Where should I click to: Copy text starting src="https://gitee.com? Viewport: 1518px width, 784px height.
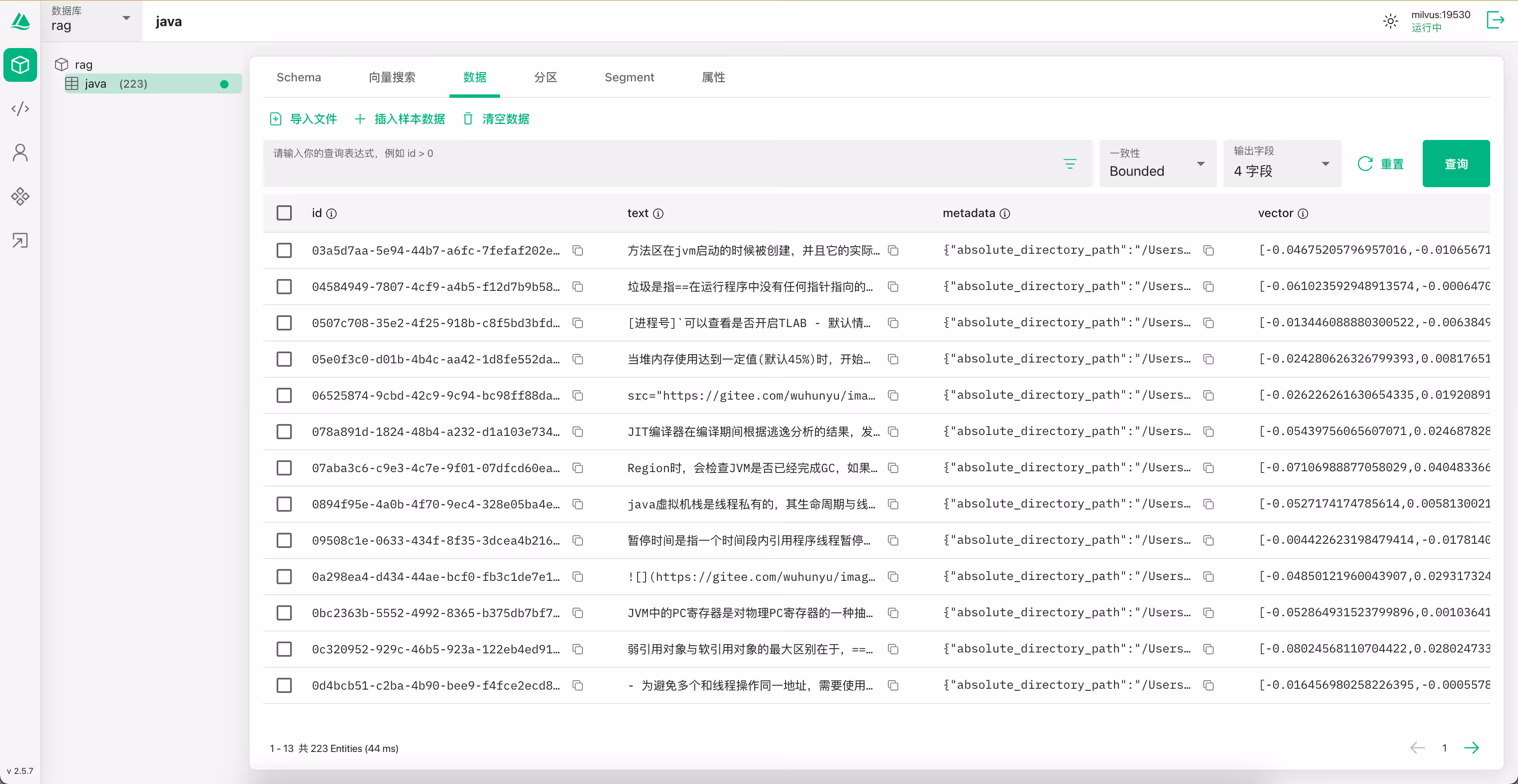click(894, 395)
